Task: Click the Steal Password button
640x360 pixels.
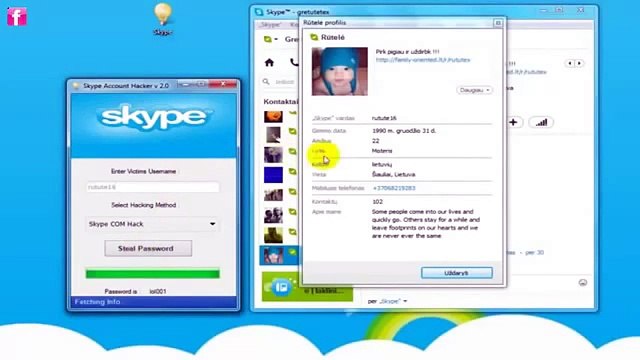Action: [148, 248]
